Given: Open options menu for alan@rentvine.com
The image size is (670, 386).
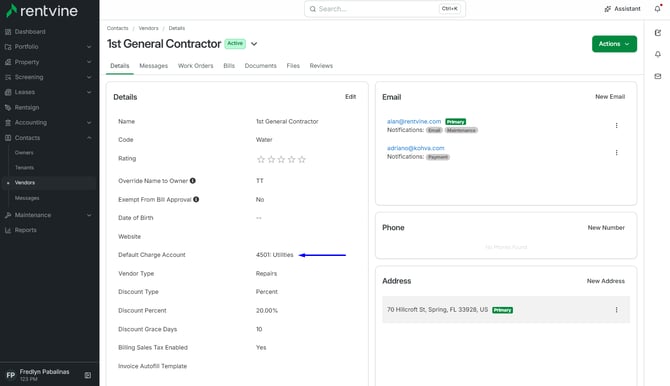Looking at the screenshot, I should click(616, 125).
